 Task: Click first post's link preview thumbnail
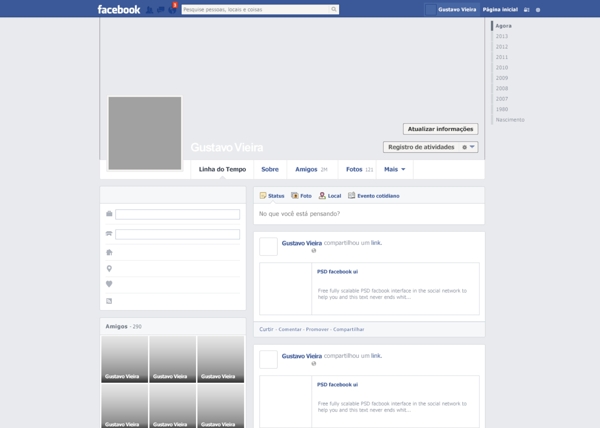pyautogui.click(x=285, y=289)
